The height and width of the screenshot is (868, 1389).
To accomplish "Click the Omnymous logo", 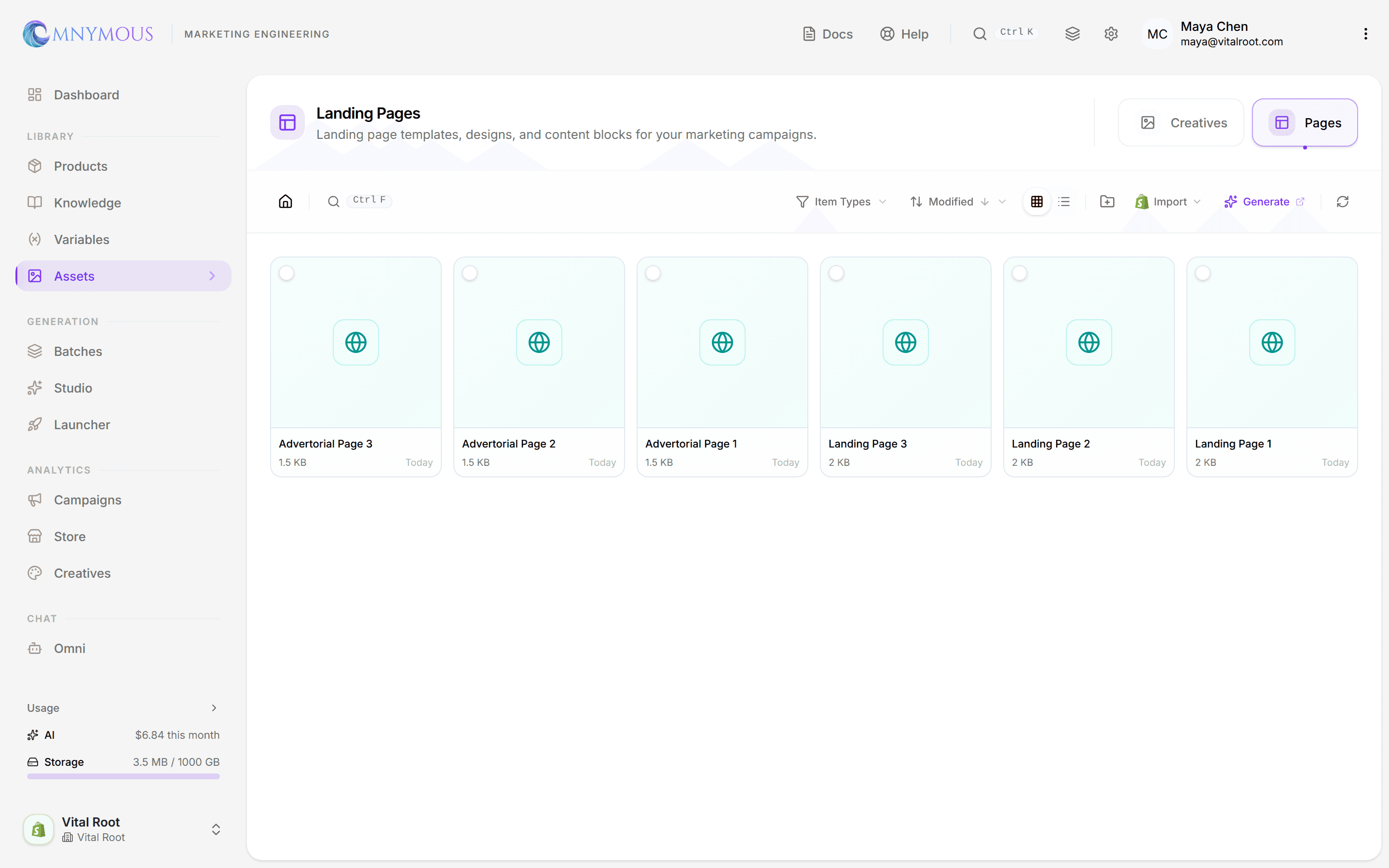I will pos(88,34).
